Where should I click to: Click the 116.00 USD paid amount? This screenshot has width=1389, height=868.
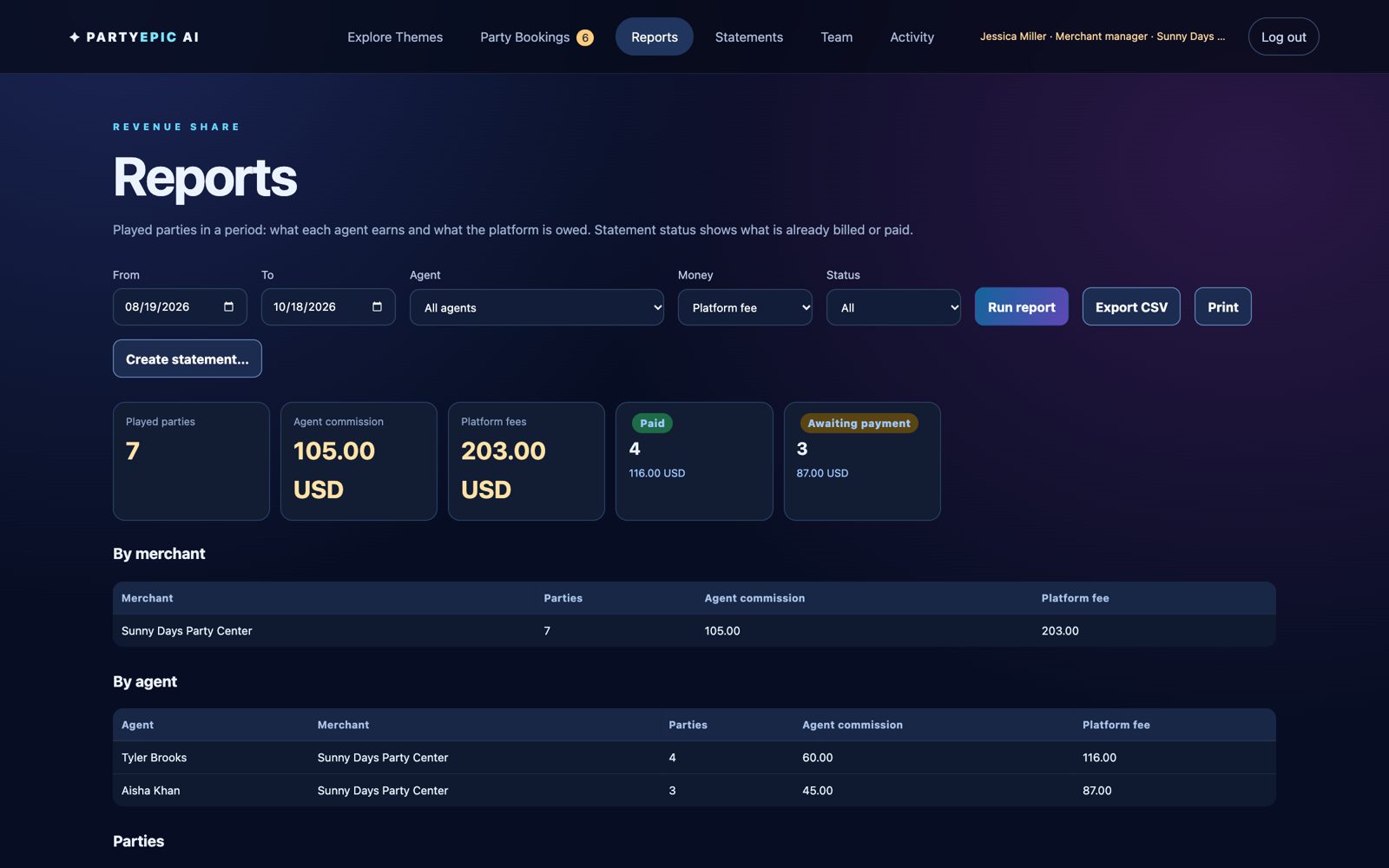click(x=656, y=473)
